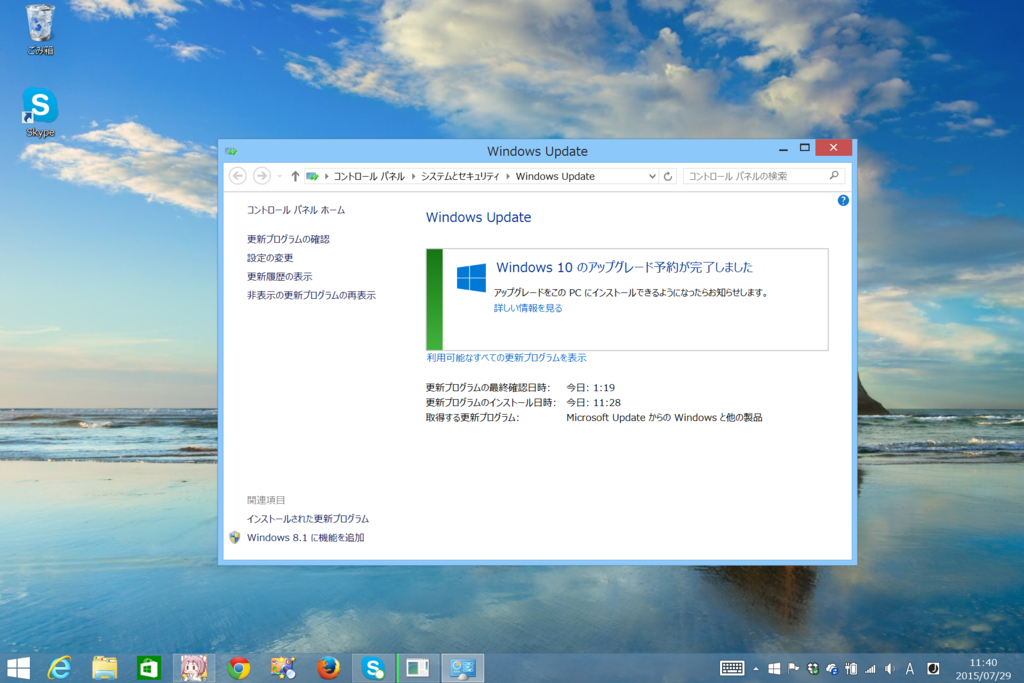
Task: Open recent locations dropdown arrow
Action: 280,176
